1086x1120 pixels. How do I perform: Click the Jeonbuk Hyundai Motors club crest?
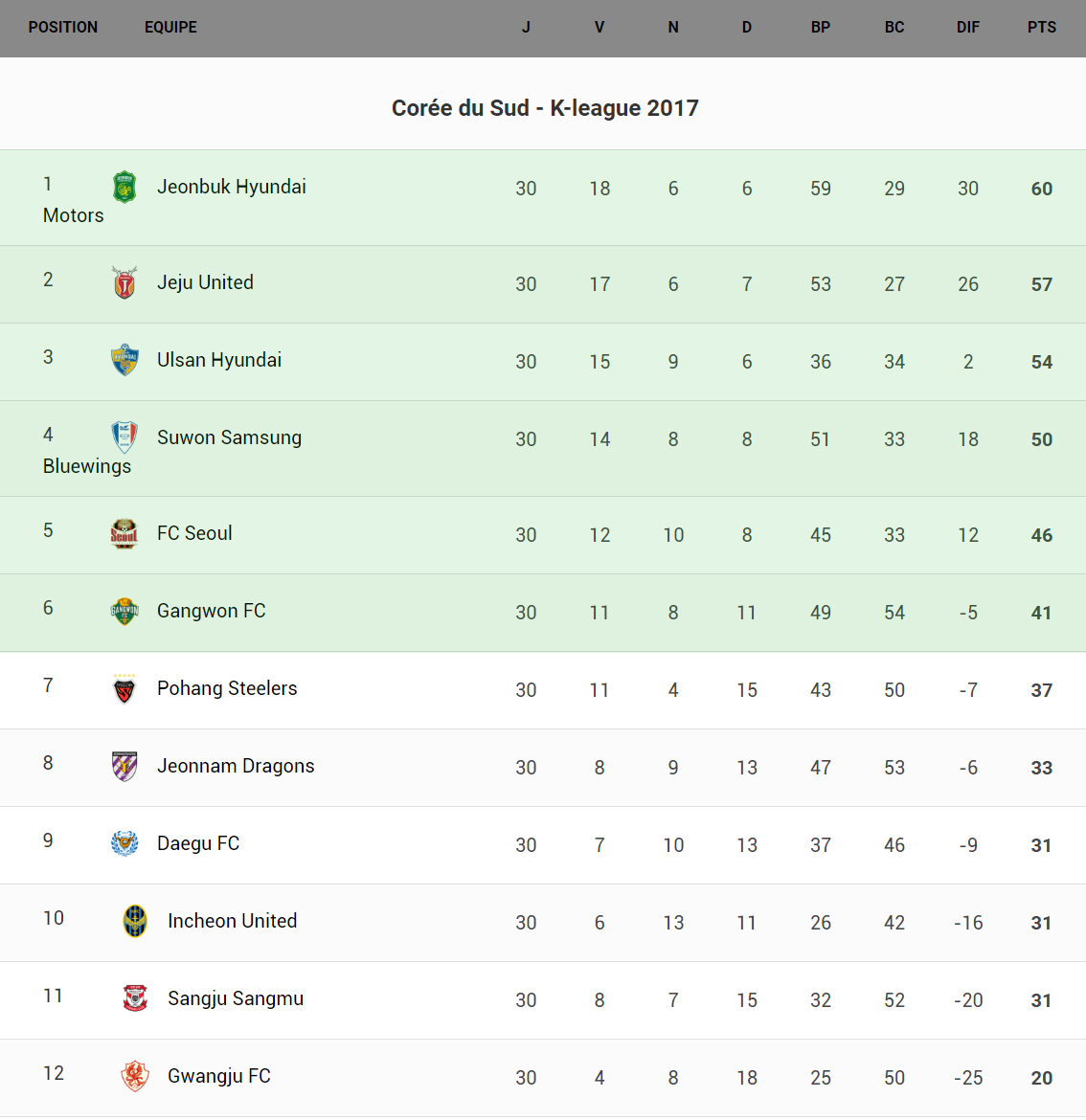[124, 188]
